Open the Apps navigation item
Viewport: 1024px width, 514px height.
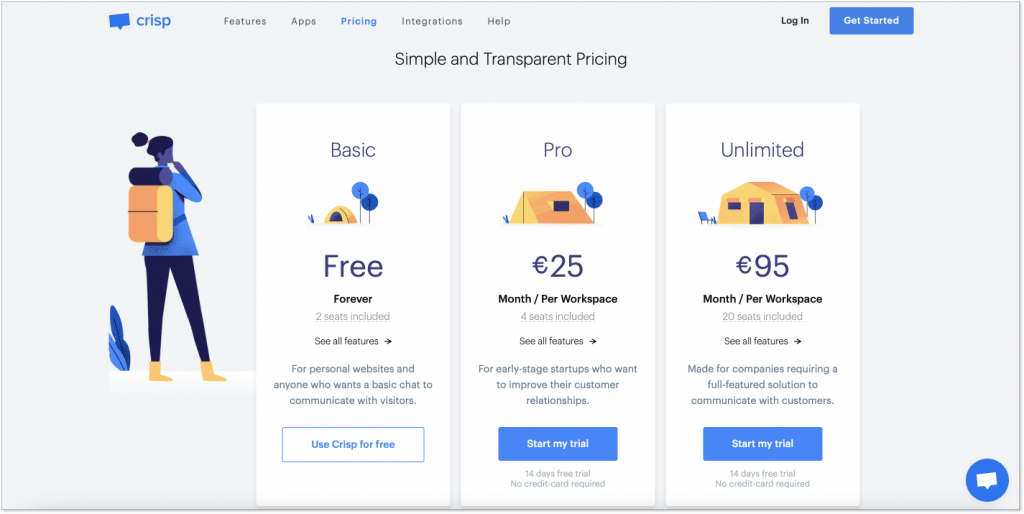click(303, 21)
